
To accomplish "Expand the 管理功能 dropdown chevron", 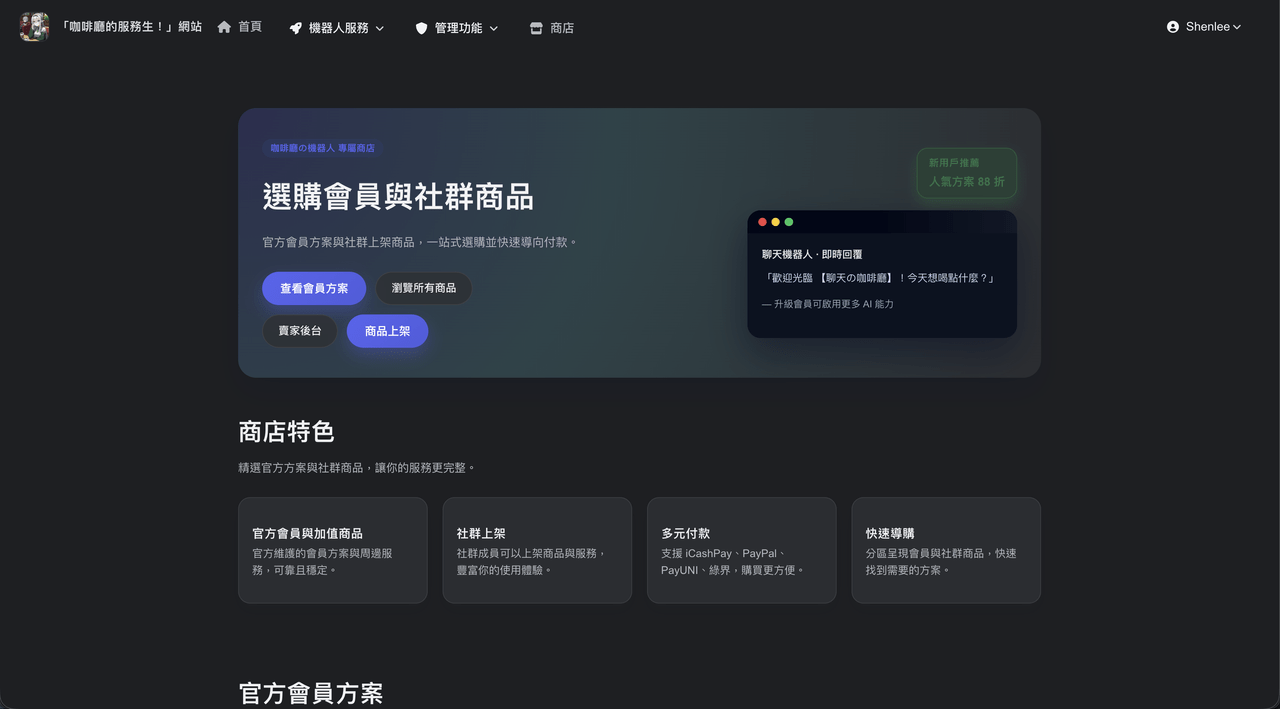I will (493, 29).
